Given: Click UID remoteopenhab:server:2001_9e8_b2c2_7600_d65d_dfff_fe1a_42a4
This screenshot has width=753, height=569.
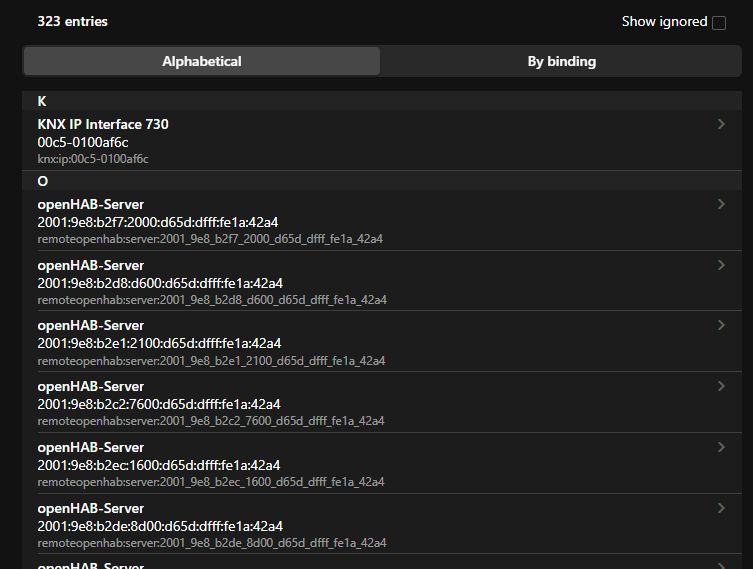Looking at the screenshot, I should (x=211, y=421).
